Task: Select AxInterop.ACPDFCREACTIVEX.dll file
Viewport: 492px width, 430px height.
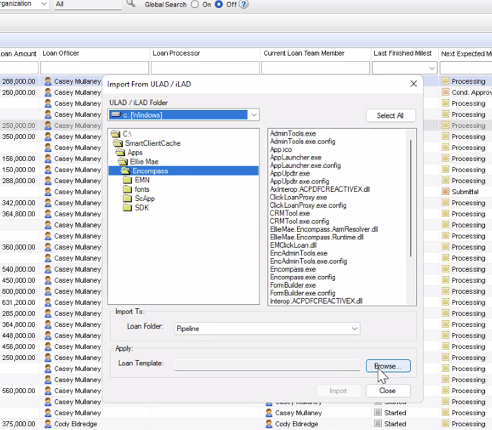Action: 320,189
